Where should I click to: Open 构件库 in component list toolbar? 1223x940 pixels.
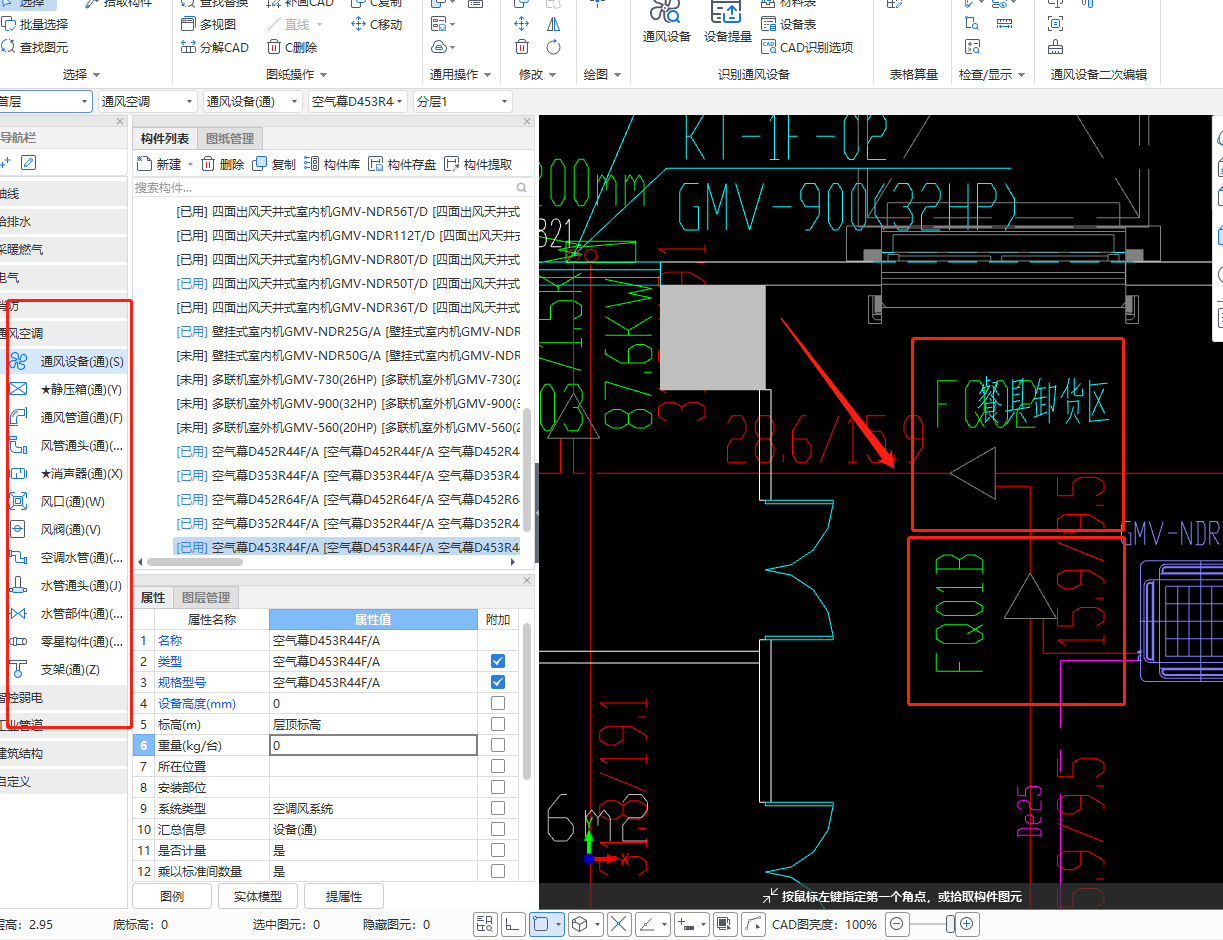point(333,164)
